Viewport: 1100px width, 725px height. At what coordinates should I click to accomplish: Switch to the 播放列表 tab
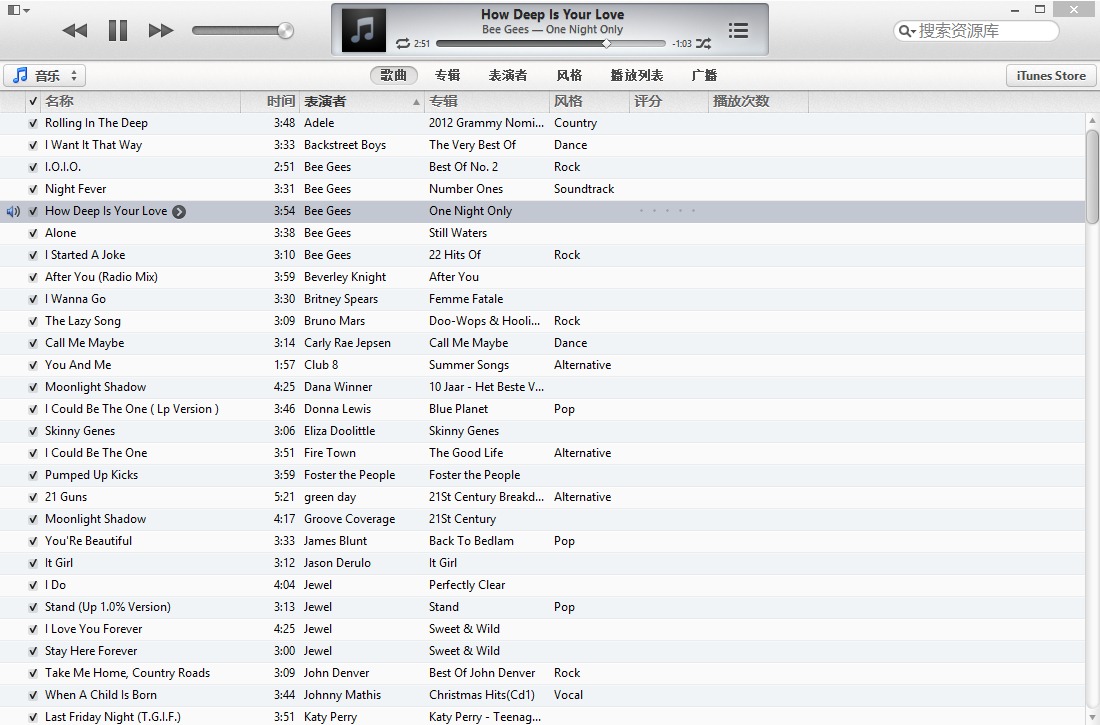(x=637, y=75)
